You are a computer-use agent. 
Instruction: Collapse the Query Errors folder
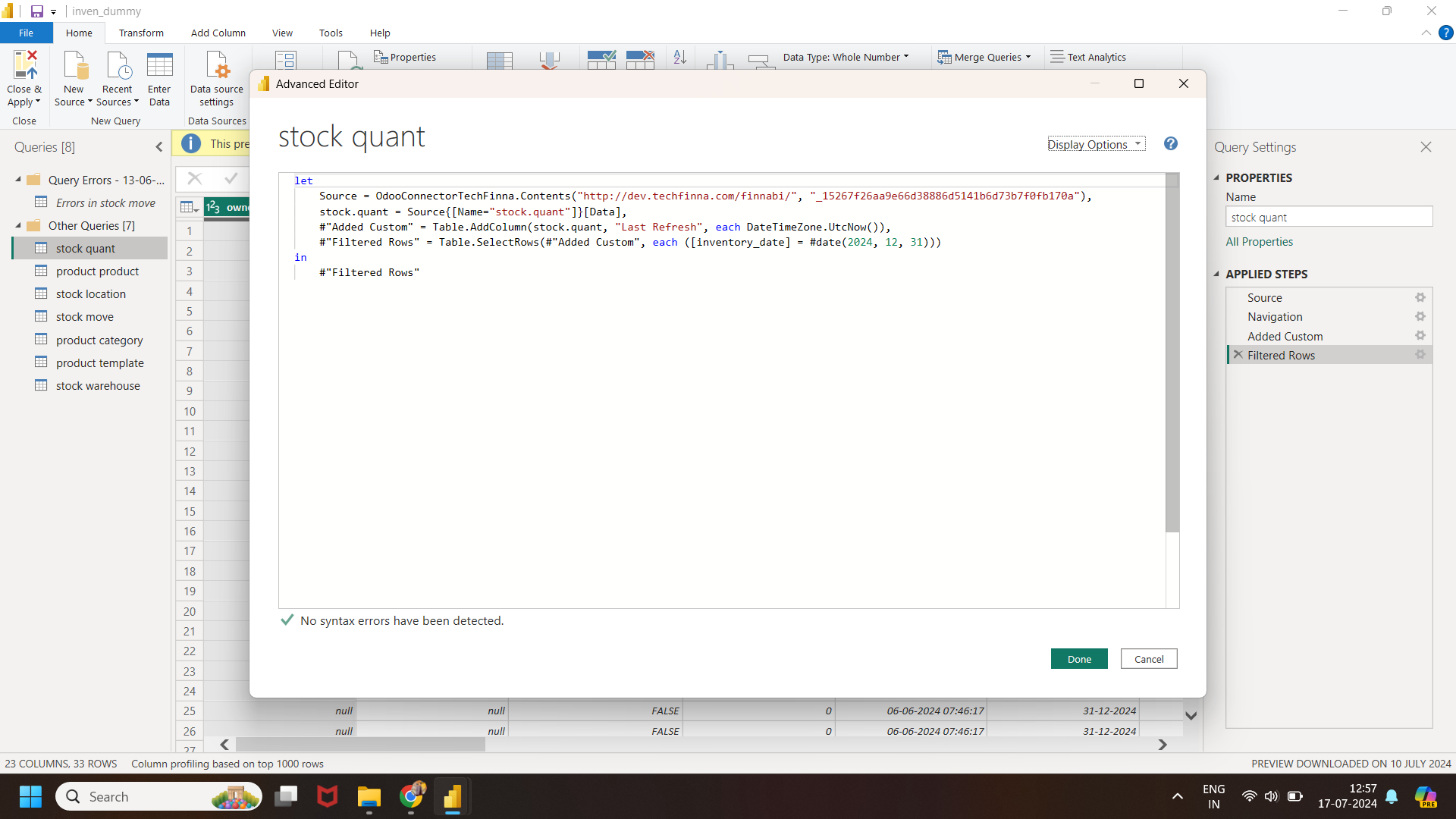[18, 180]
